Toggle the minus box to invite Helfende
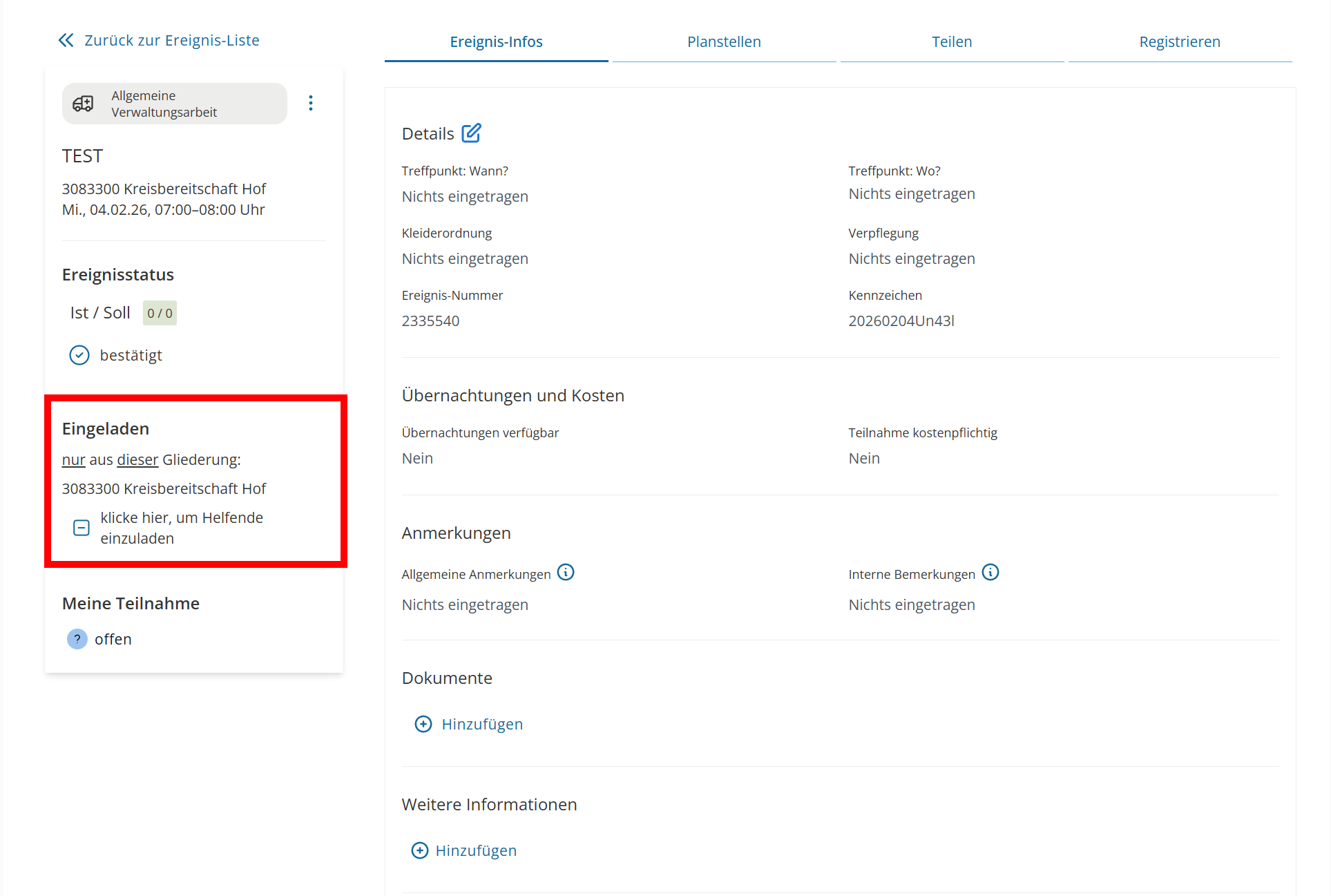Image resolution: width=1331 pixels, height=896 pixels. (82, 528)
